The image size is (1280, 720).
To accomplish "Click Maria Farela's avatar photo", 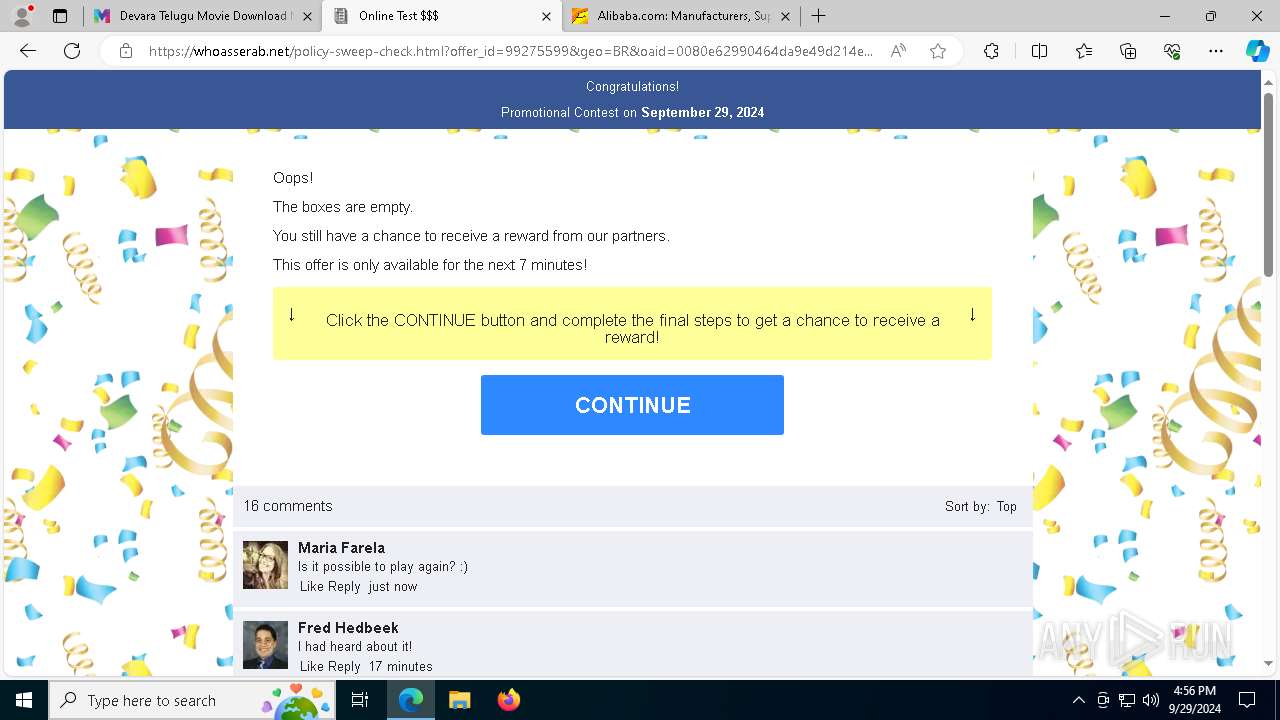I will [265, 565].
